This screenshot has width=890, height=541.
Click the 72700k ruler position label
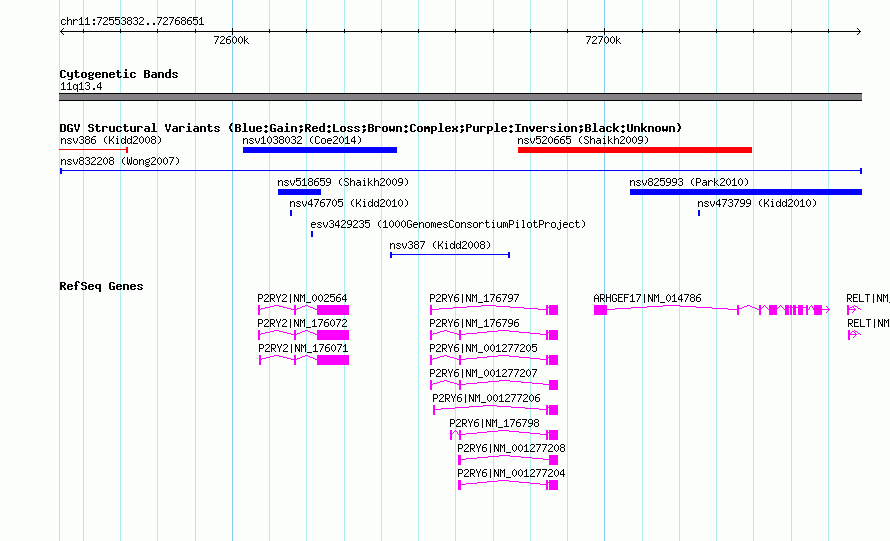(603, 40)
